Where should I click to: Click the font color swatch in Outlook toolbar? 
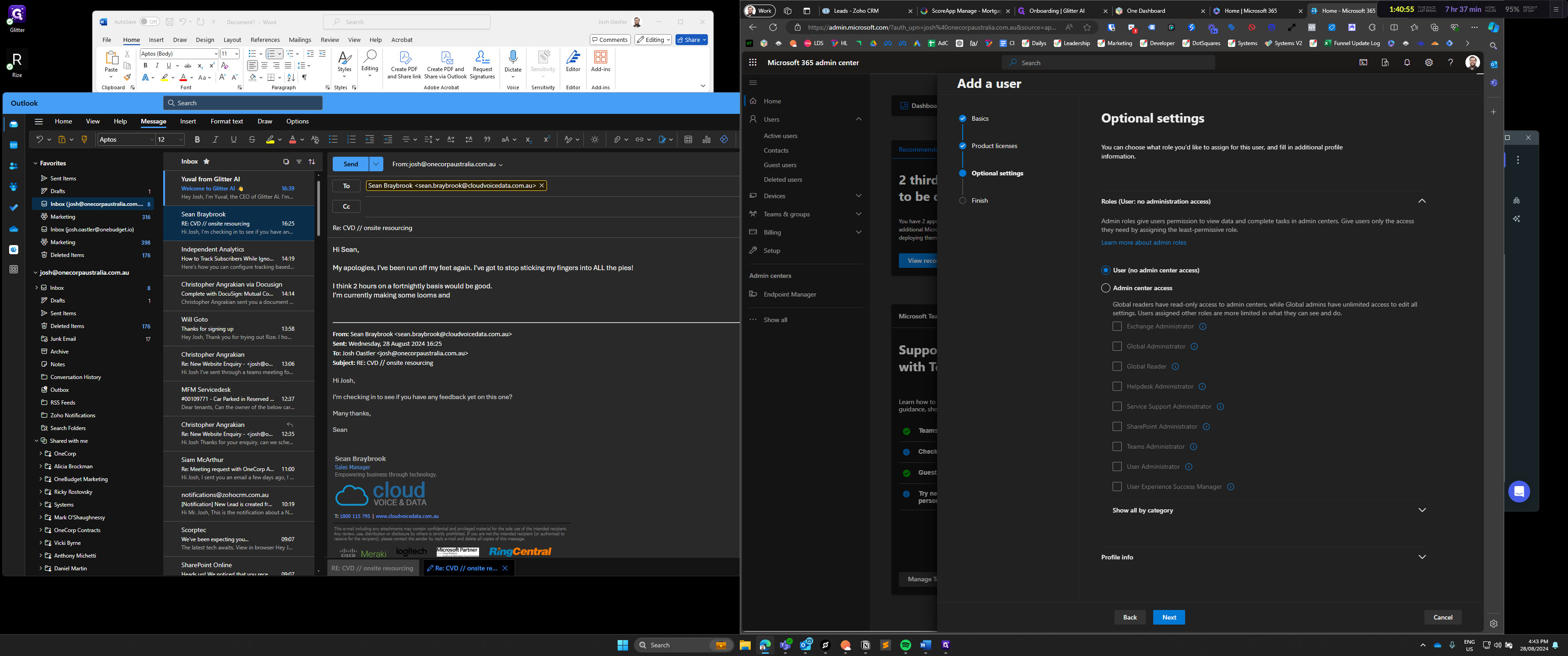click(x=292, y=140)
